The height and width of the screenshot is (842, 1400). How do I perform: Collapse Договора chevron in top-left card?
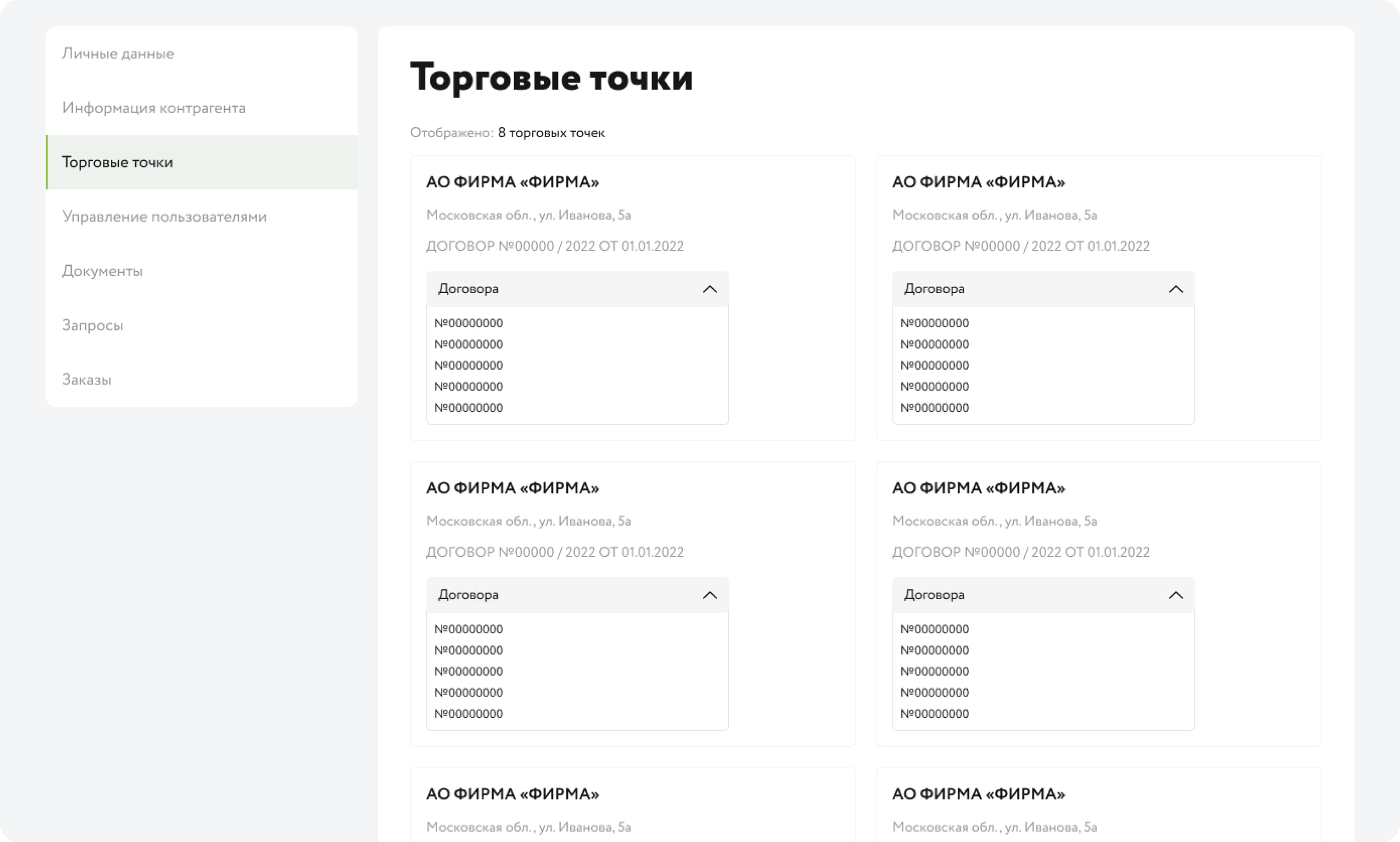tap(709, 289)
